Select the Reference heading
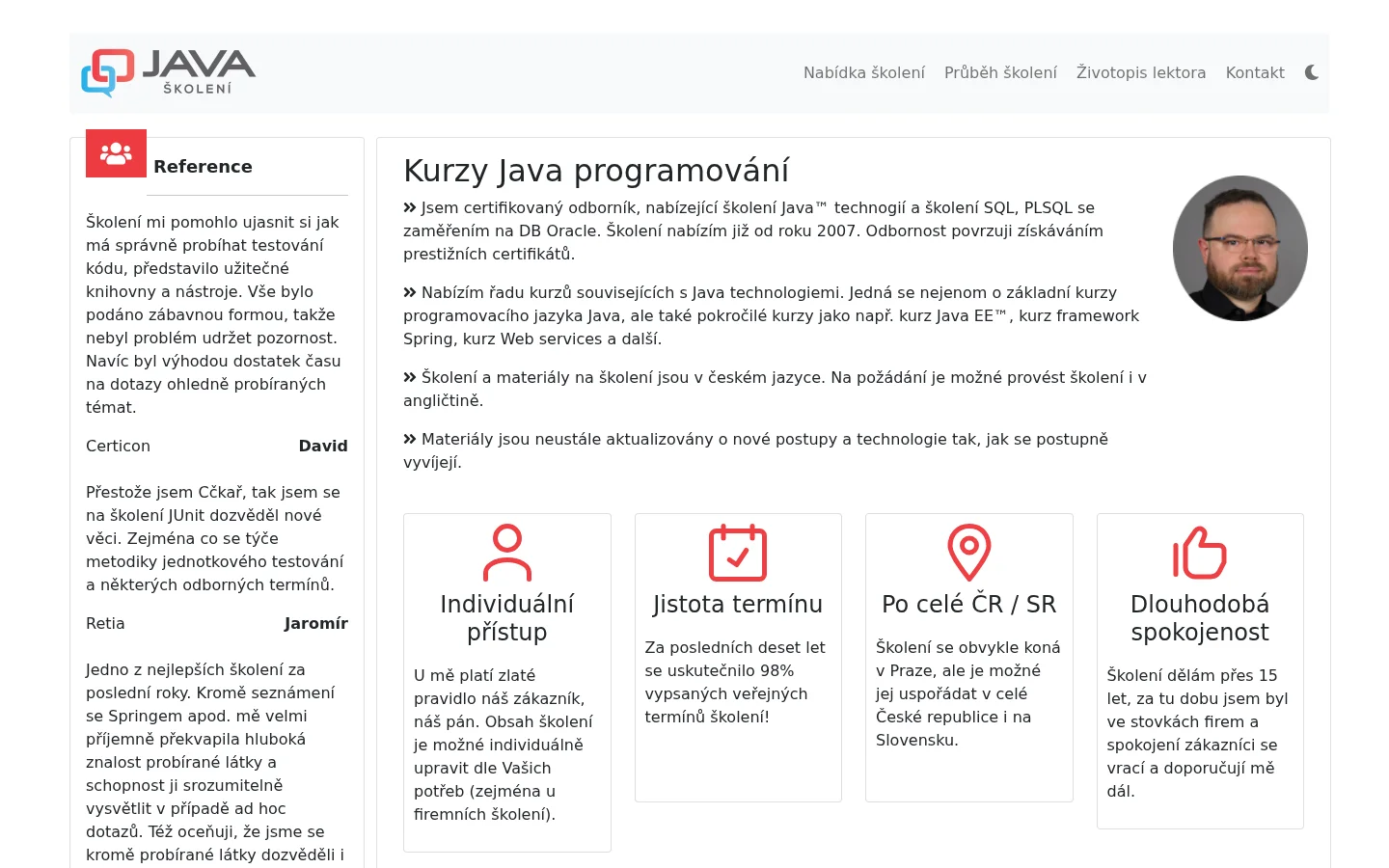 click(x=203, y=167)
